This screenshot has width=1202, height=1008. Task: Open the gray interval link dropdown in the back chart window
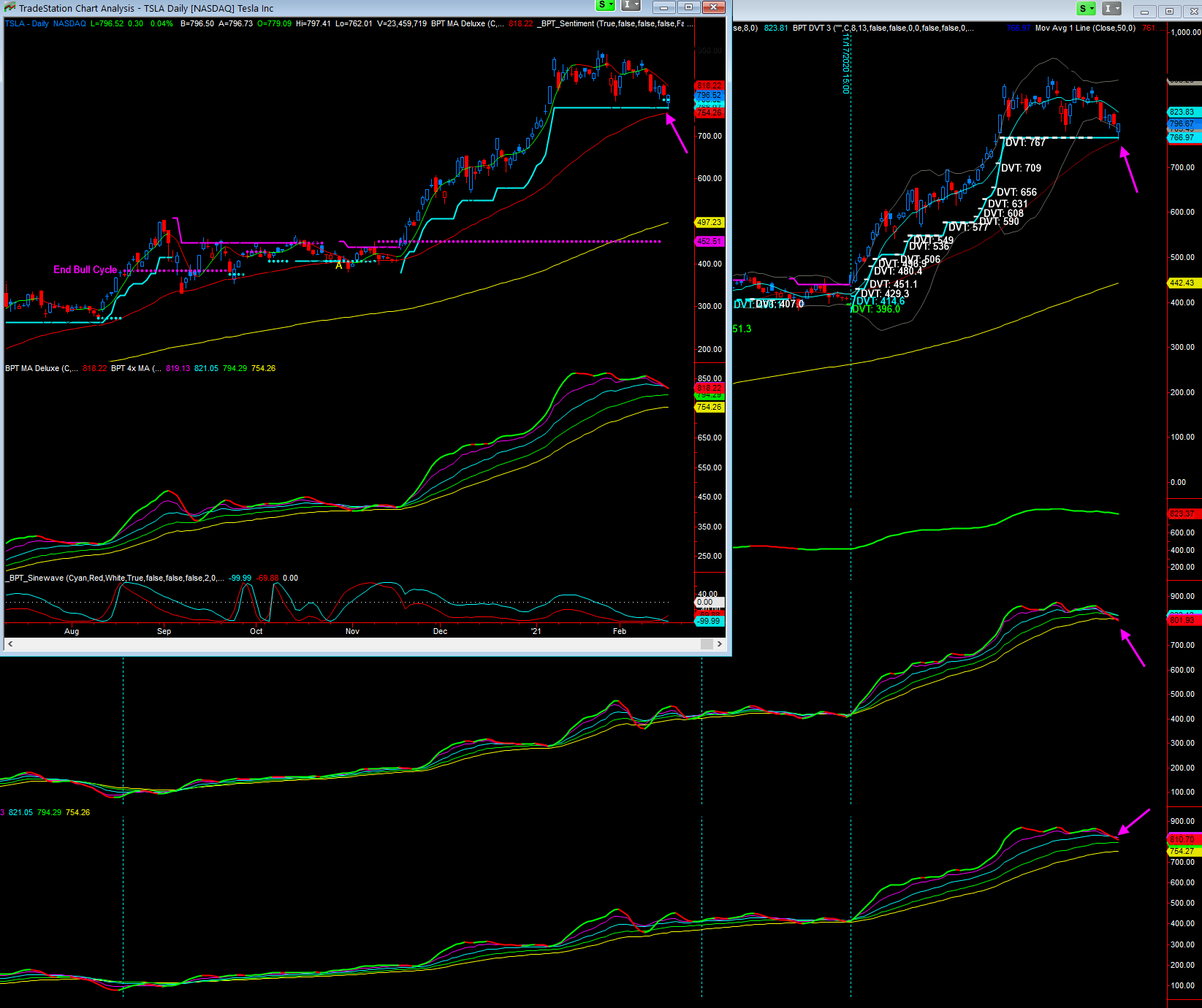(x=1112, y=9)
